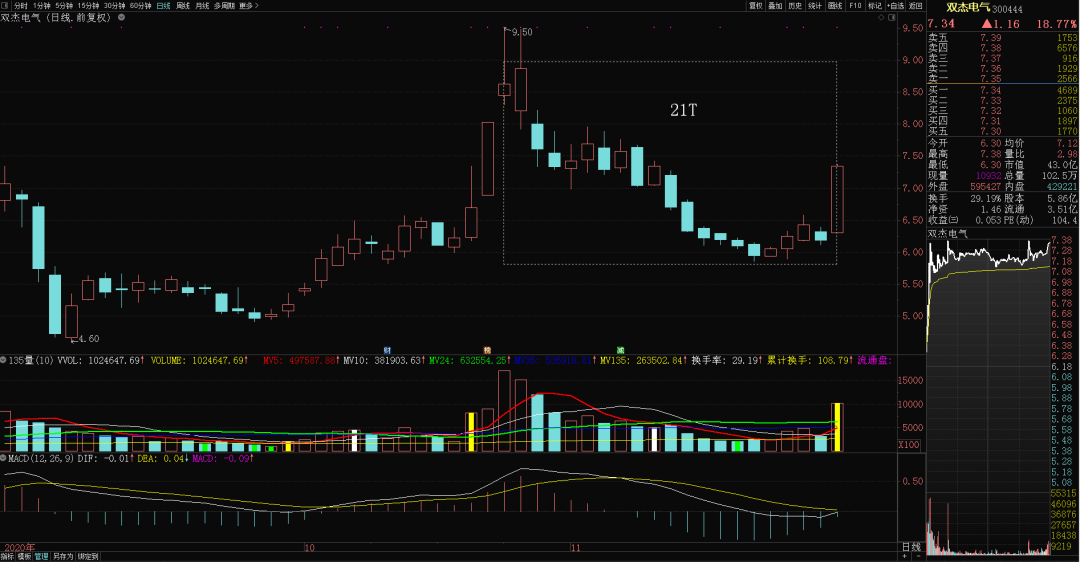Click the diamond icon above the price axis

coord(881,17)
